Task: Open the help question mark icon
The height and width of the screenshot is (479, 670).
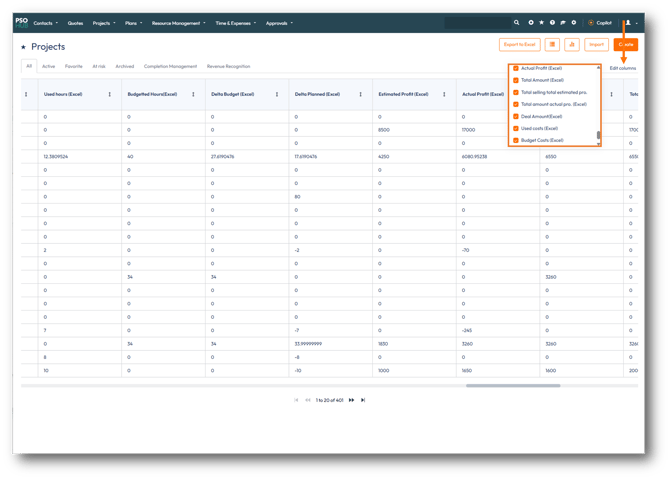Action: pos(552,23)
